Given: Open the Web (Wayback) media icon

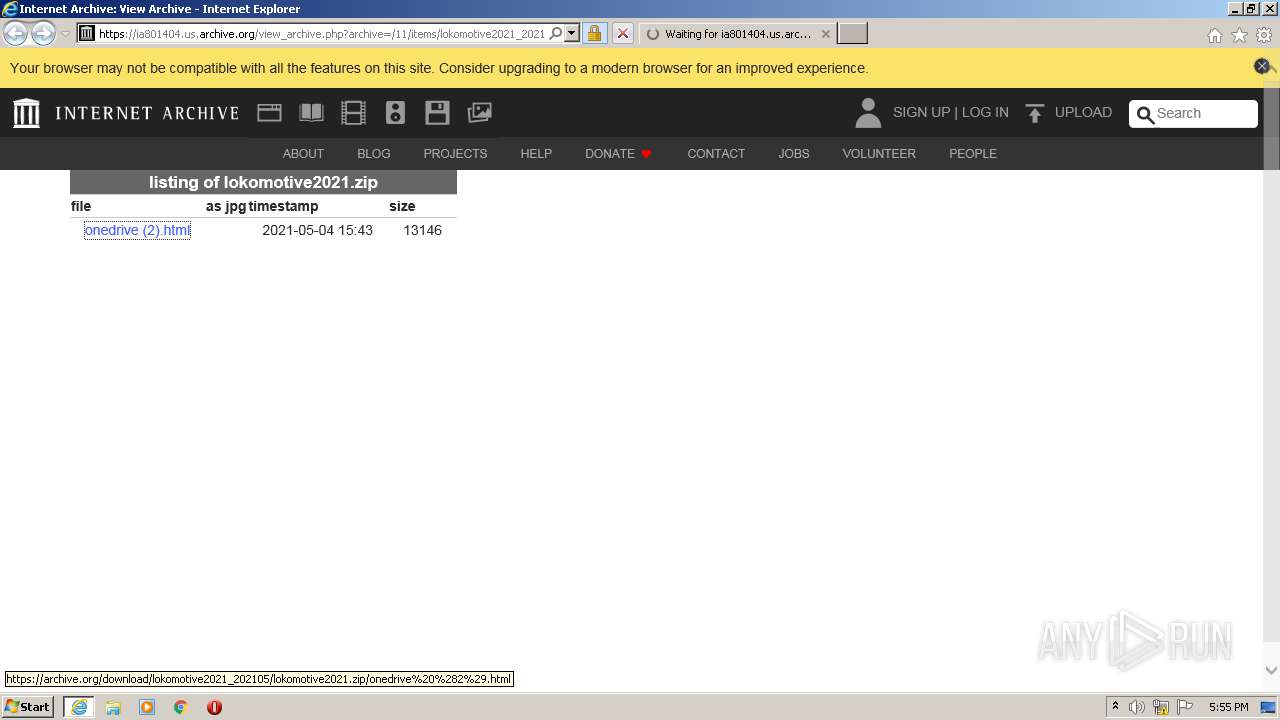Looking at the screenshot, I should click(269, 113).
